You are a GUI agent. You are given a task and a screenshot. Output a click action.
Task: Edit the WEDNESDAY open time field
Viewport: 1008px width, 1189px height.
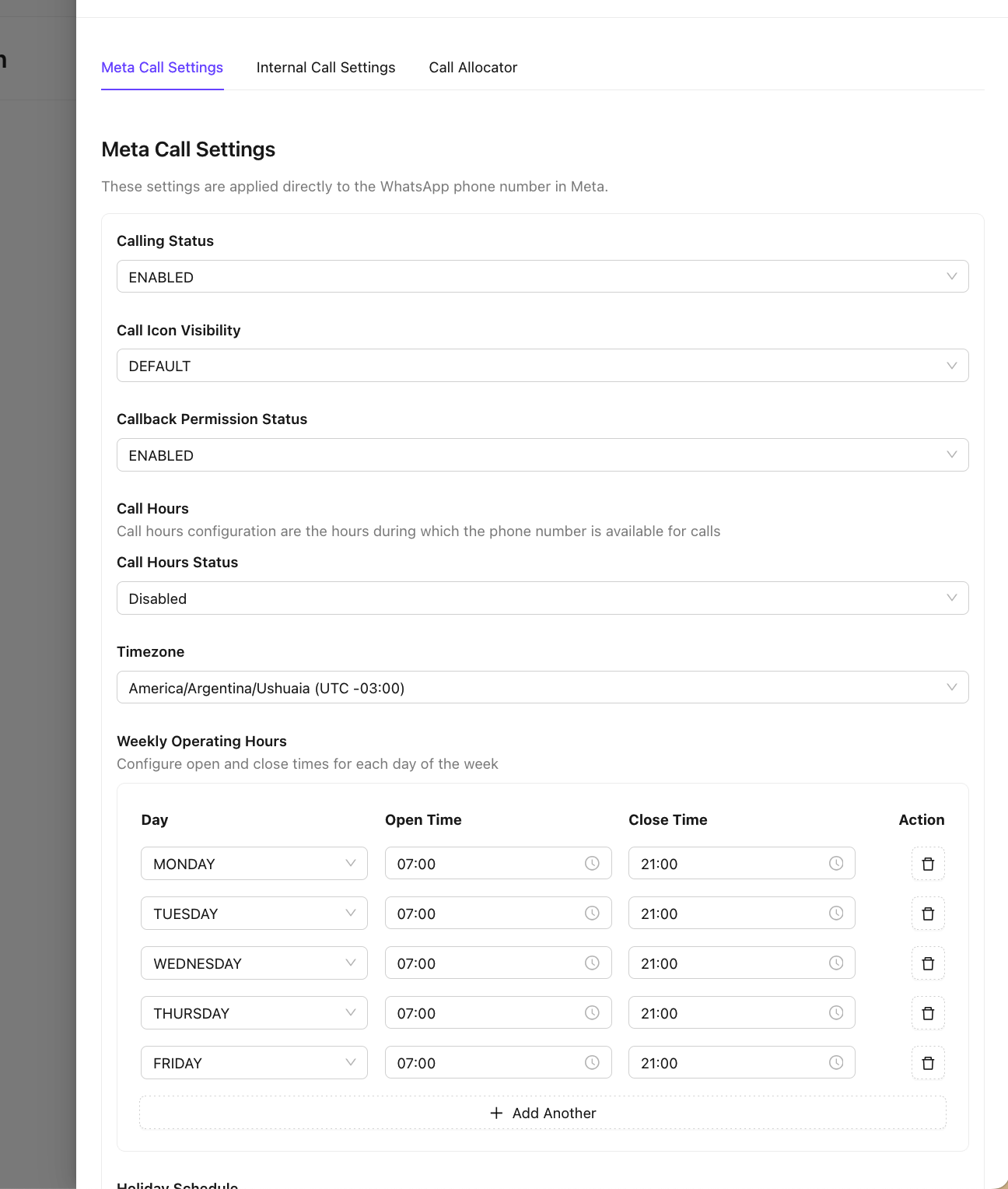pos(498,963)
